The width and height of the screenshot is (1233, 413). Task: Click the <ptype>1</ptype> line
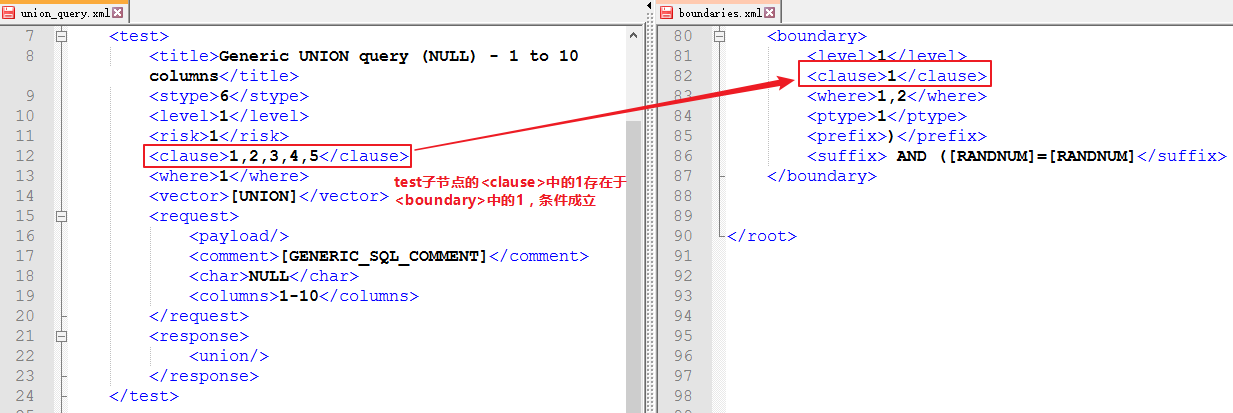coord(887,116)
